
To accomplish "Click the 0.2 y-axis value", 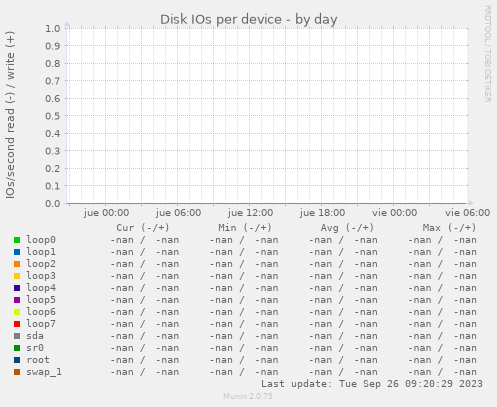I will pyautogui.click(x=53, y=168).
